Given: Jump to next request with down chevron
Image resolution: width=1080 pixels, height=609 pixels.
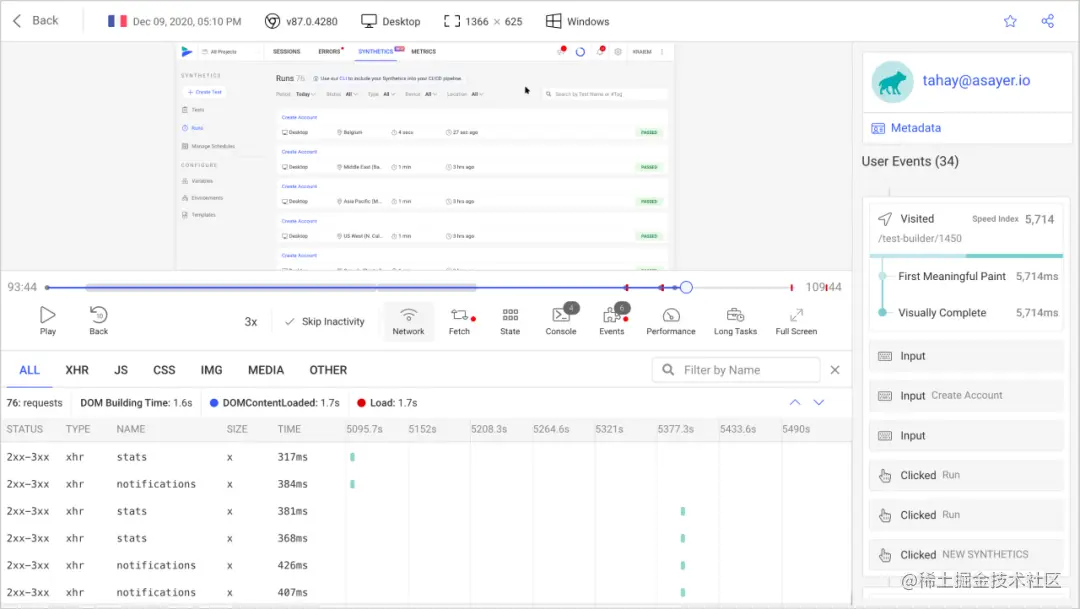Looking at the screenshot, I should click(x=819, y=402).
